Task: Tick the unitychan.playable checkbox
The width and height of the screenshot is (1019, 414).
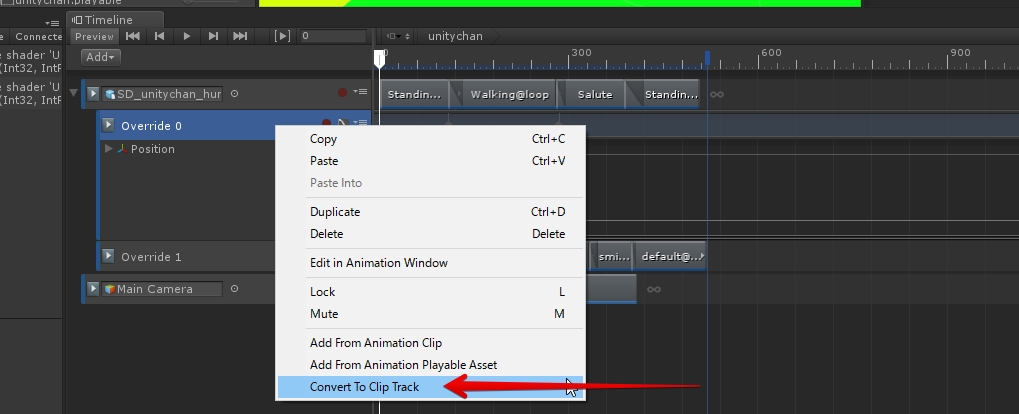Action: point(8,3)
